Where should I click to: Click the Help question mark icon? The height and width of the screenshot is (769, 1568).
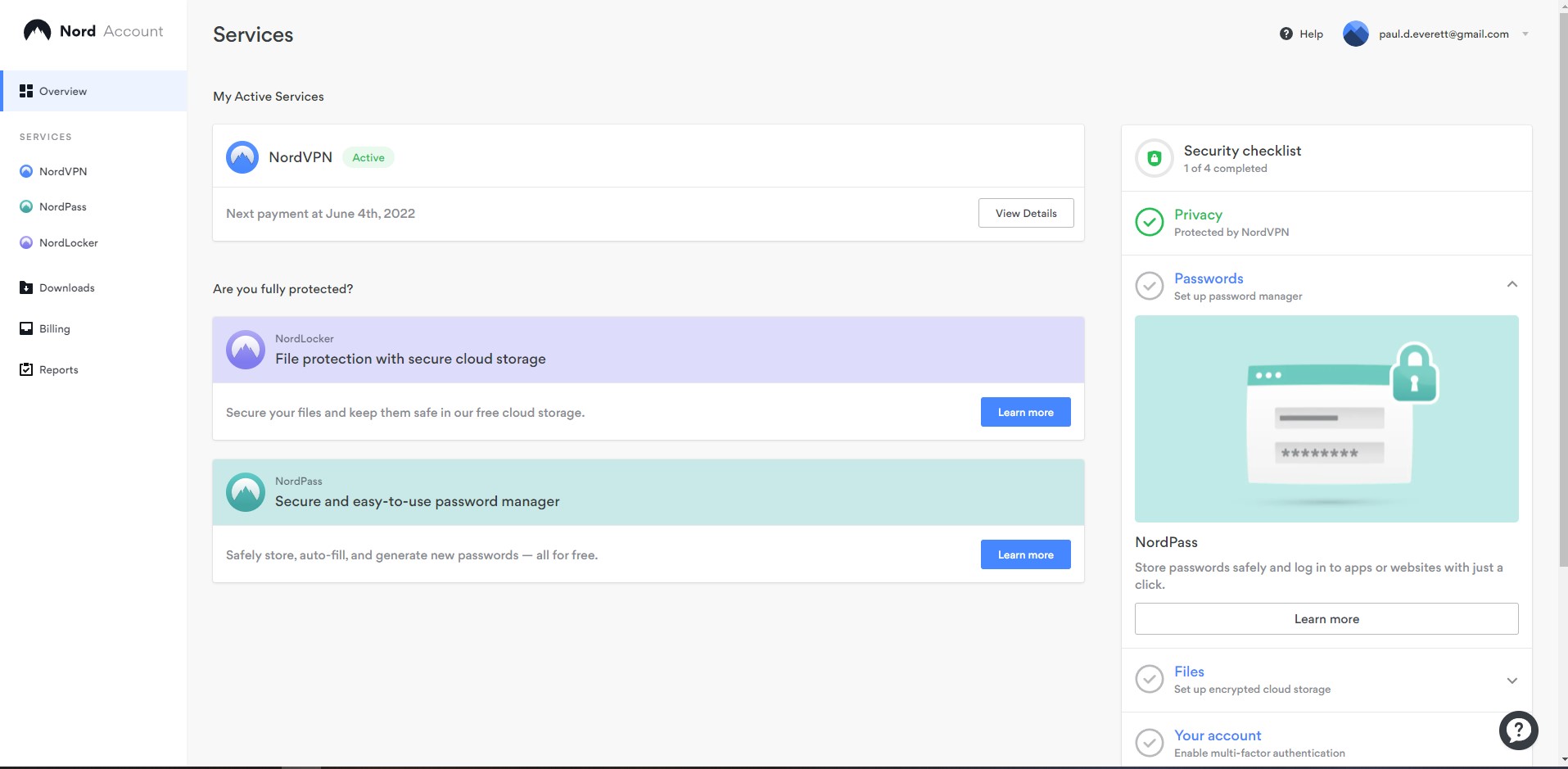pyautogui.click(x=1286, y=34)
